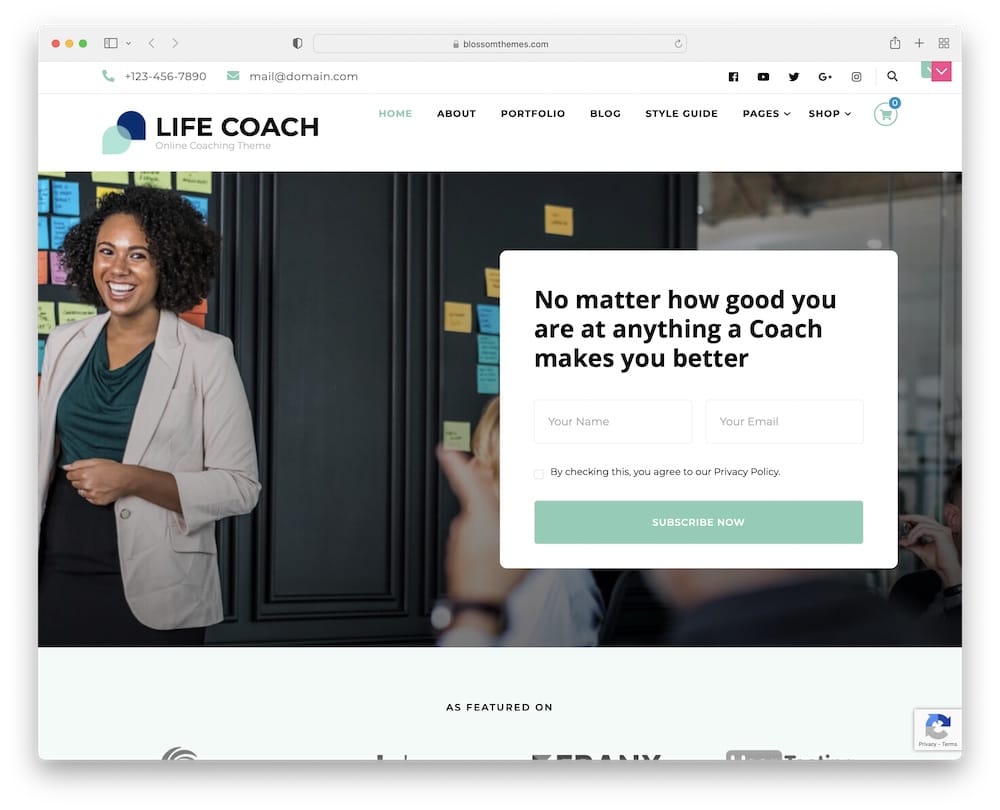Click the Safari share icon
1000x810 pixels.
895,43
